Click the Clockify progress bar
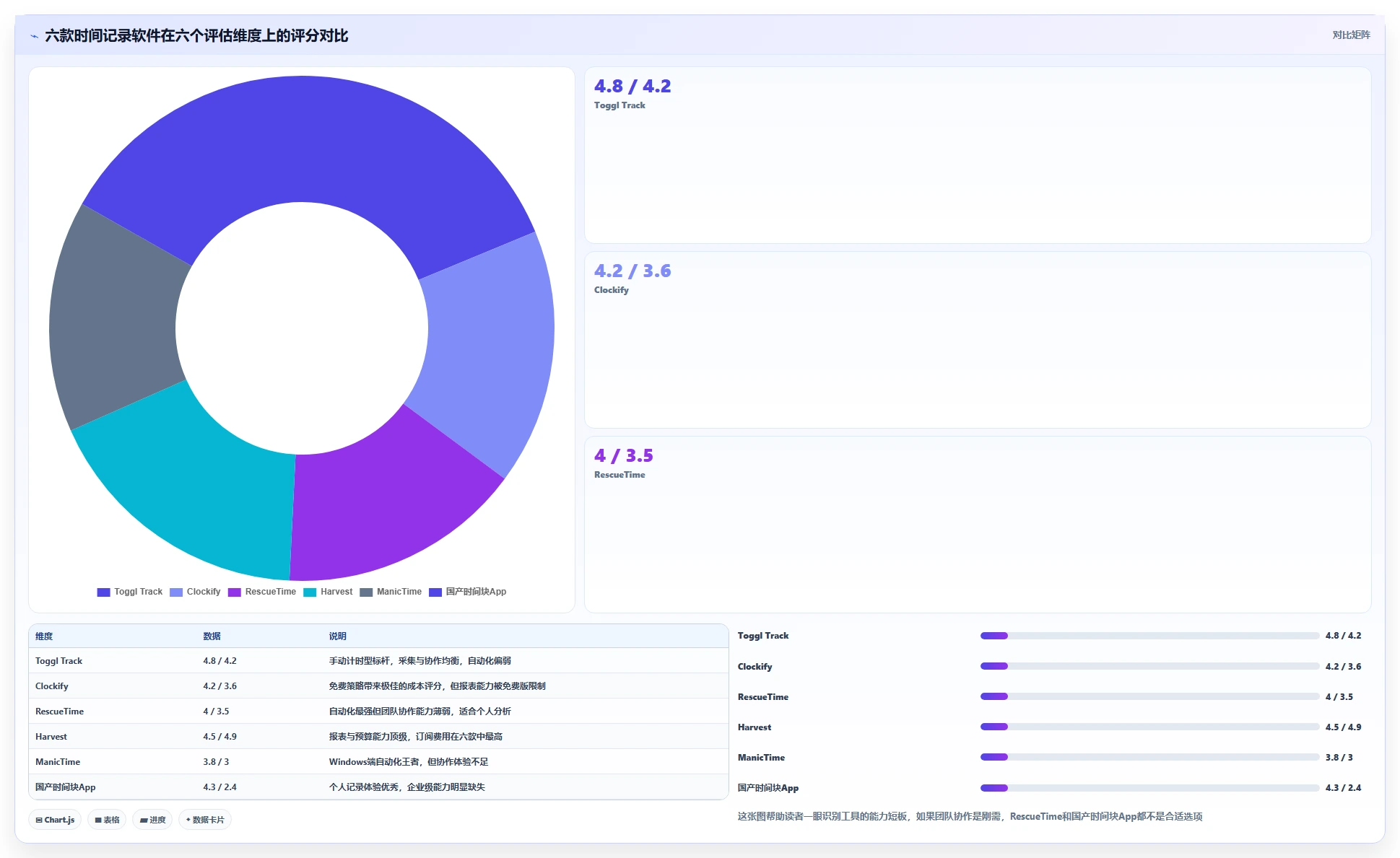The image size is (1400, 858). (1149, 666)
